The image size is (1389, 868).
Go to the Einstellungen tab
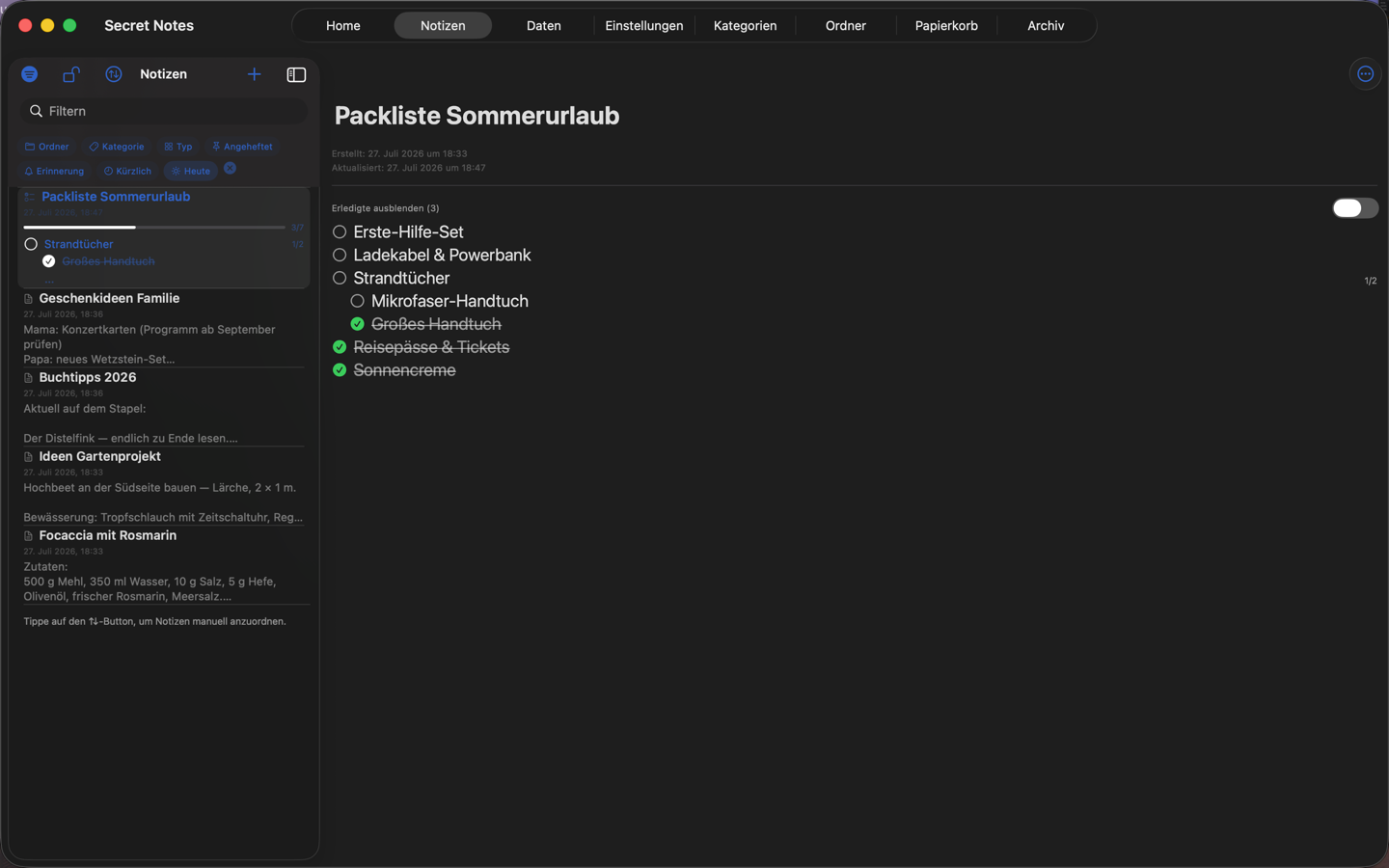tap(643, 26)
